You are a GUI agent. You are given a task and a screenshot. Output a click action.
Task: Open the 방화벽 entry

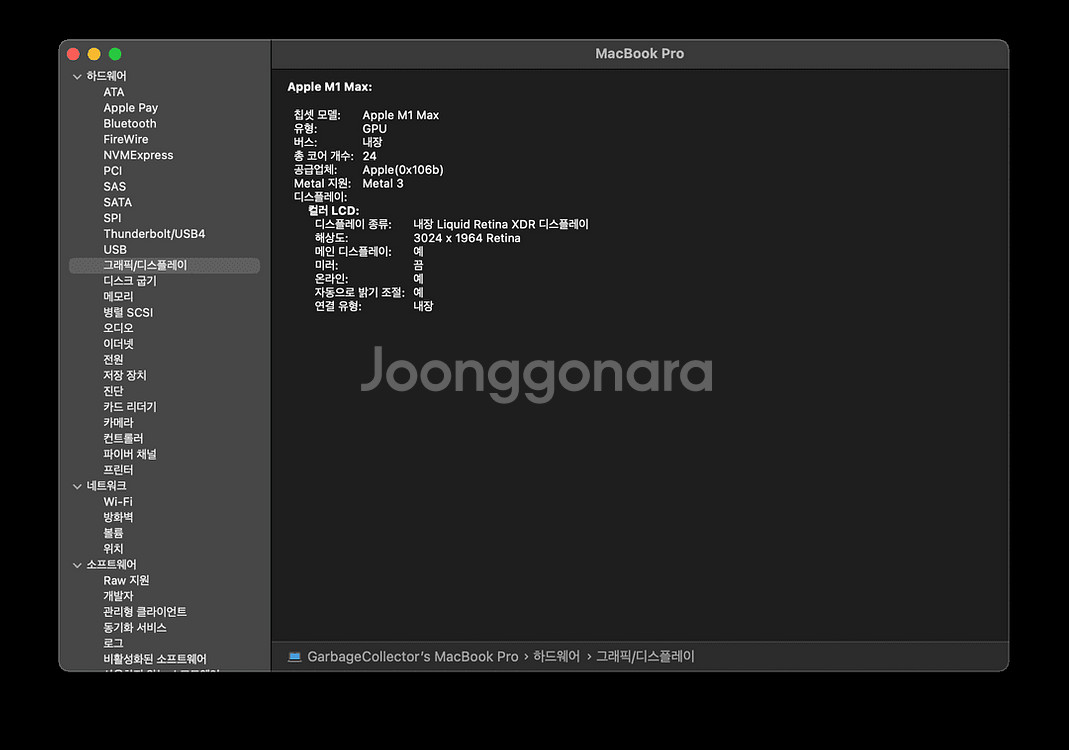[x=118, y=517]
